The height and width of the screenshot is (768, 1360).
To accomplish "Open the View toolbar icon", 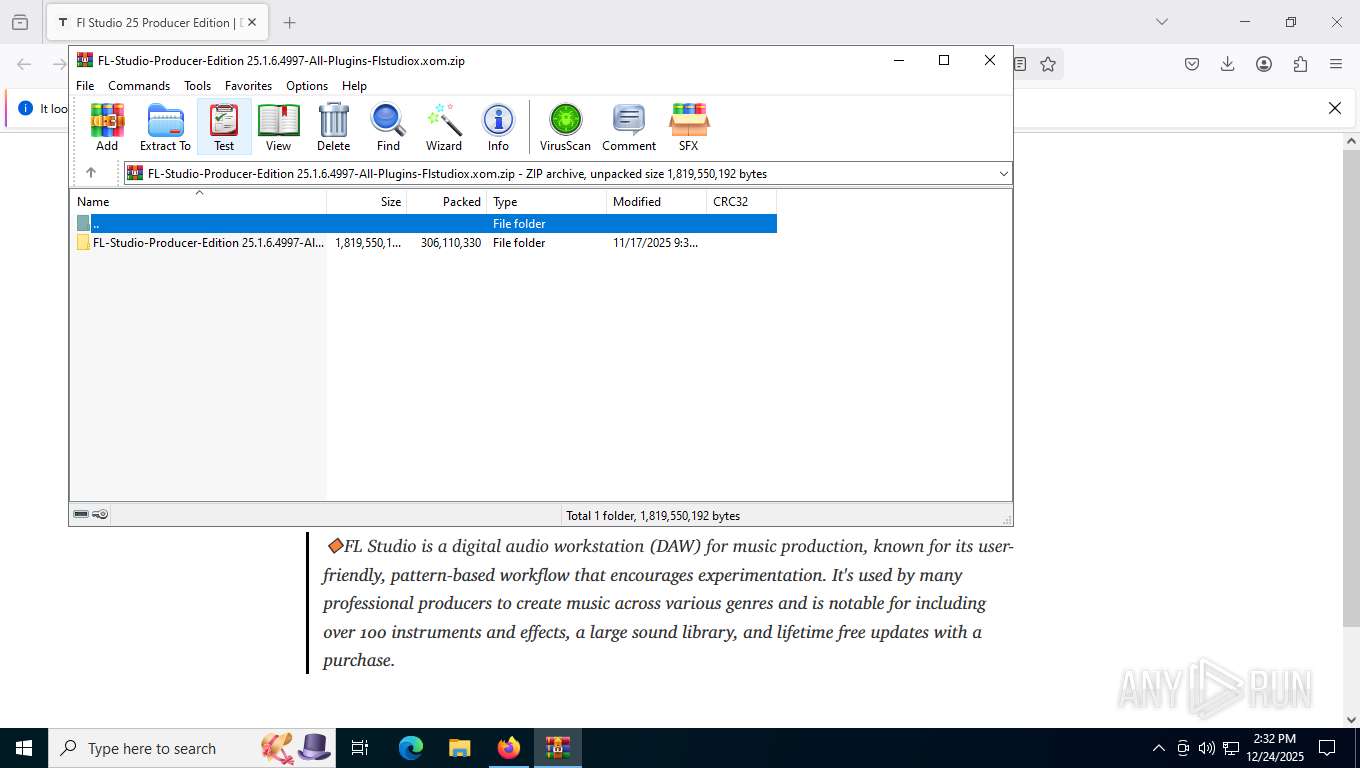I will click(x=278, y=127).
